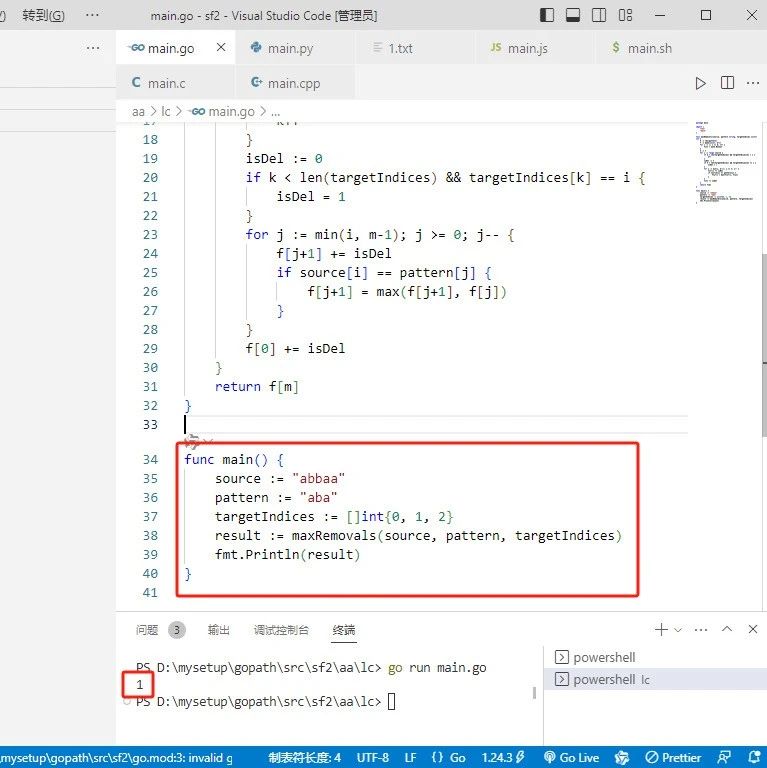Open terminal panel more actions ellipsis
The image size is (767, 768).
[x=701, y=630]
